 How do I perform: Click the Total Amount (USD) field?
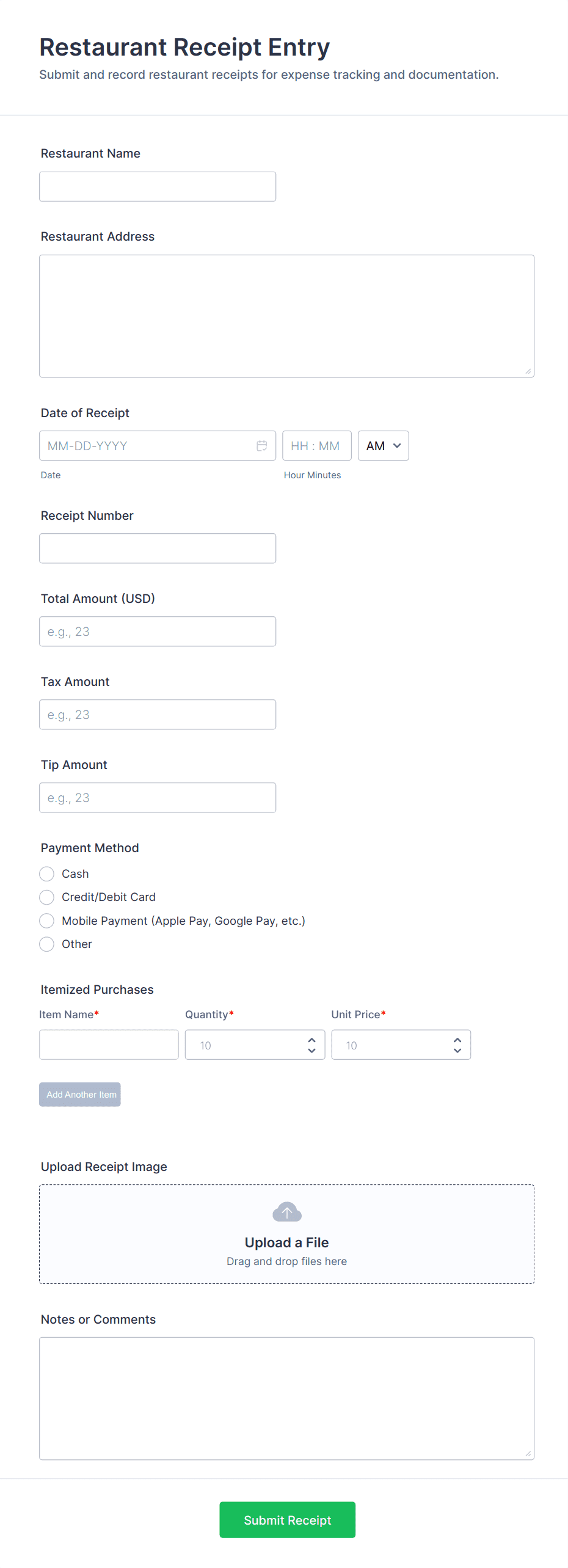pyautogui.click(x=158, y=632)
